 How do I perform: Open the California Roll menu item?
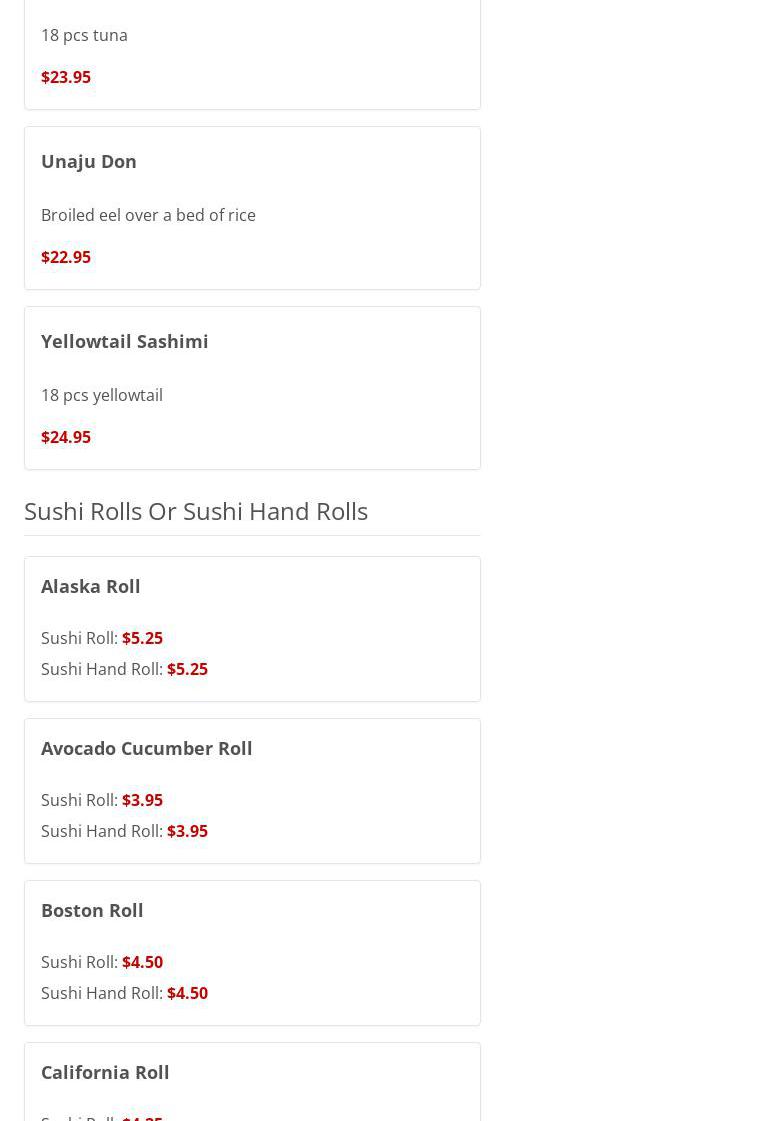[x=105, y=1072]
